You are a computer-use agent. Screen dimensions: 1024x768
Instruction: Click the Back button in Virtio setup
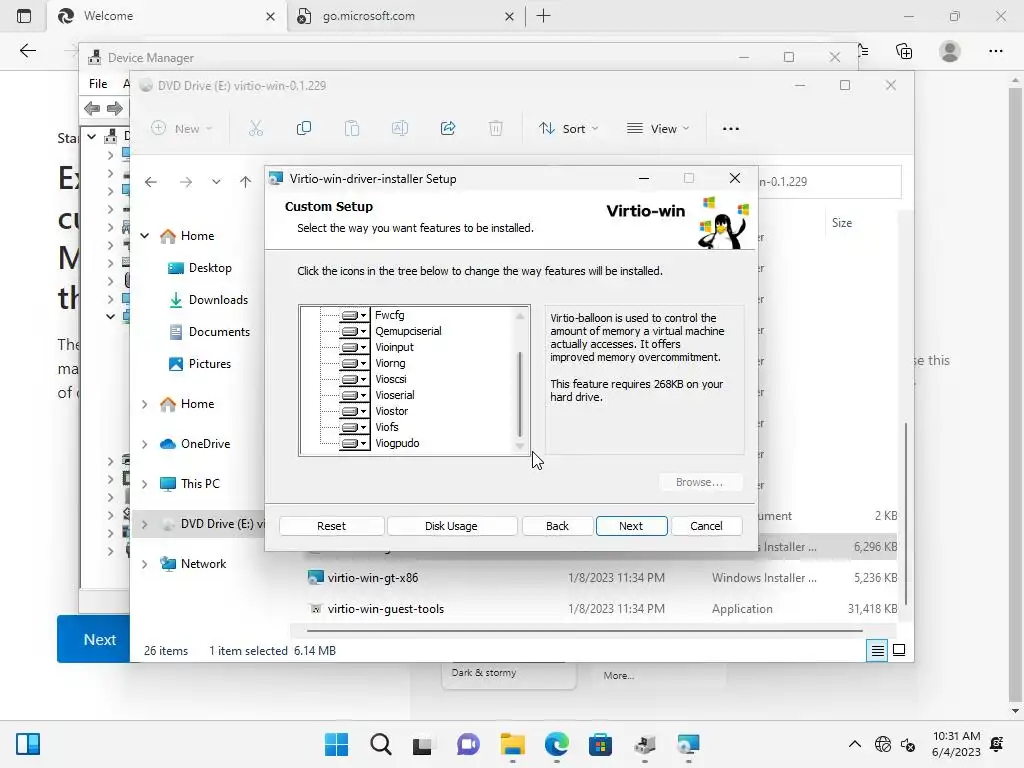557,526
